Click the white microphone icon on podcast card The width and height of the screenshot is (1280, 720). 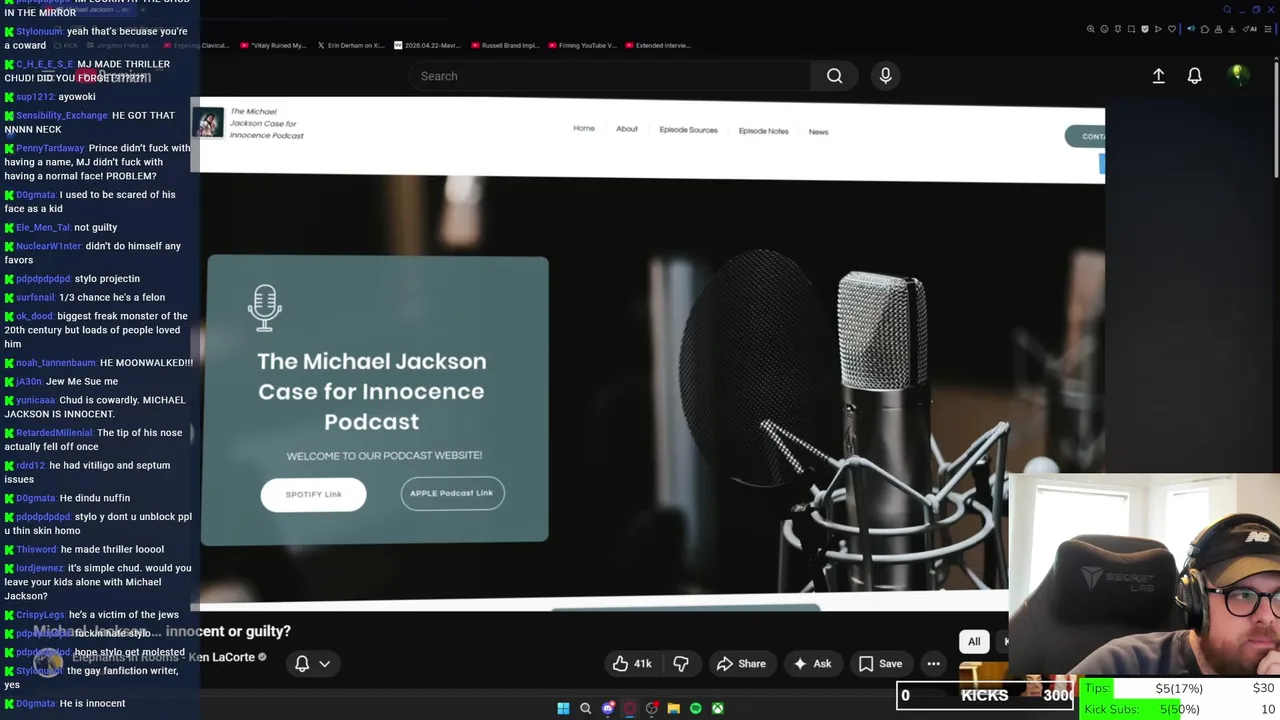click(265, 308)
